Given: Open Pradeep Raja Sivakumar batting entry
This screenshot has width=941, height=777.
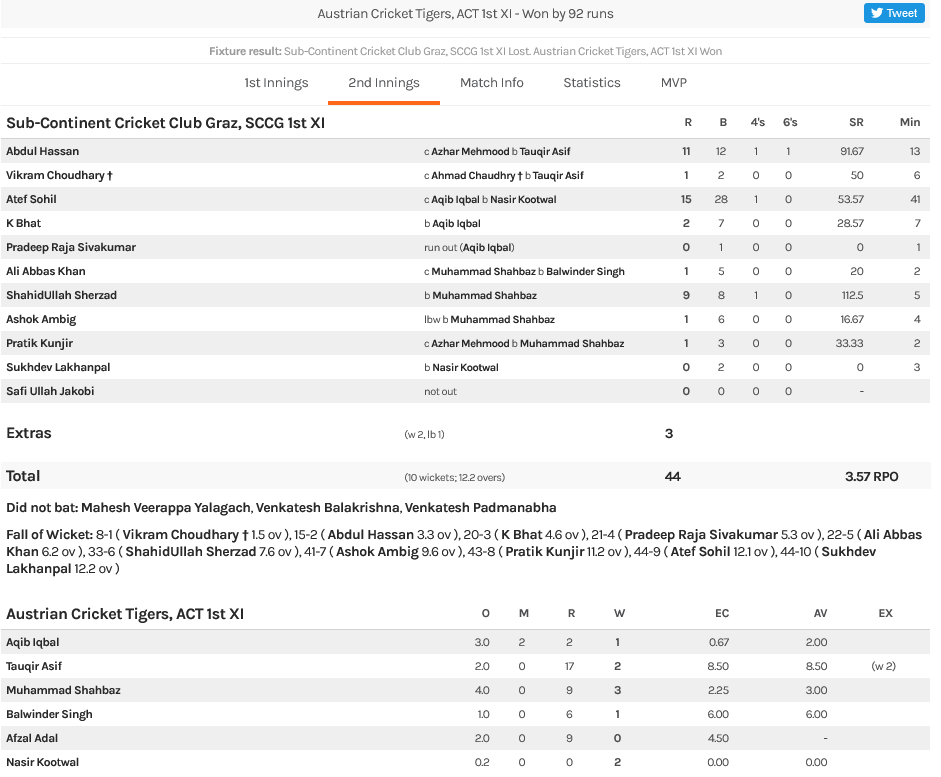Looking at the screenshot, I should (71, 247).
